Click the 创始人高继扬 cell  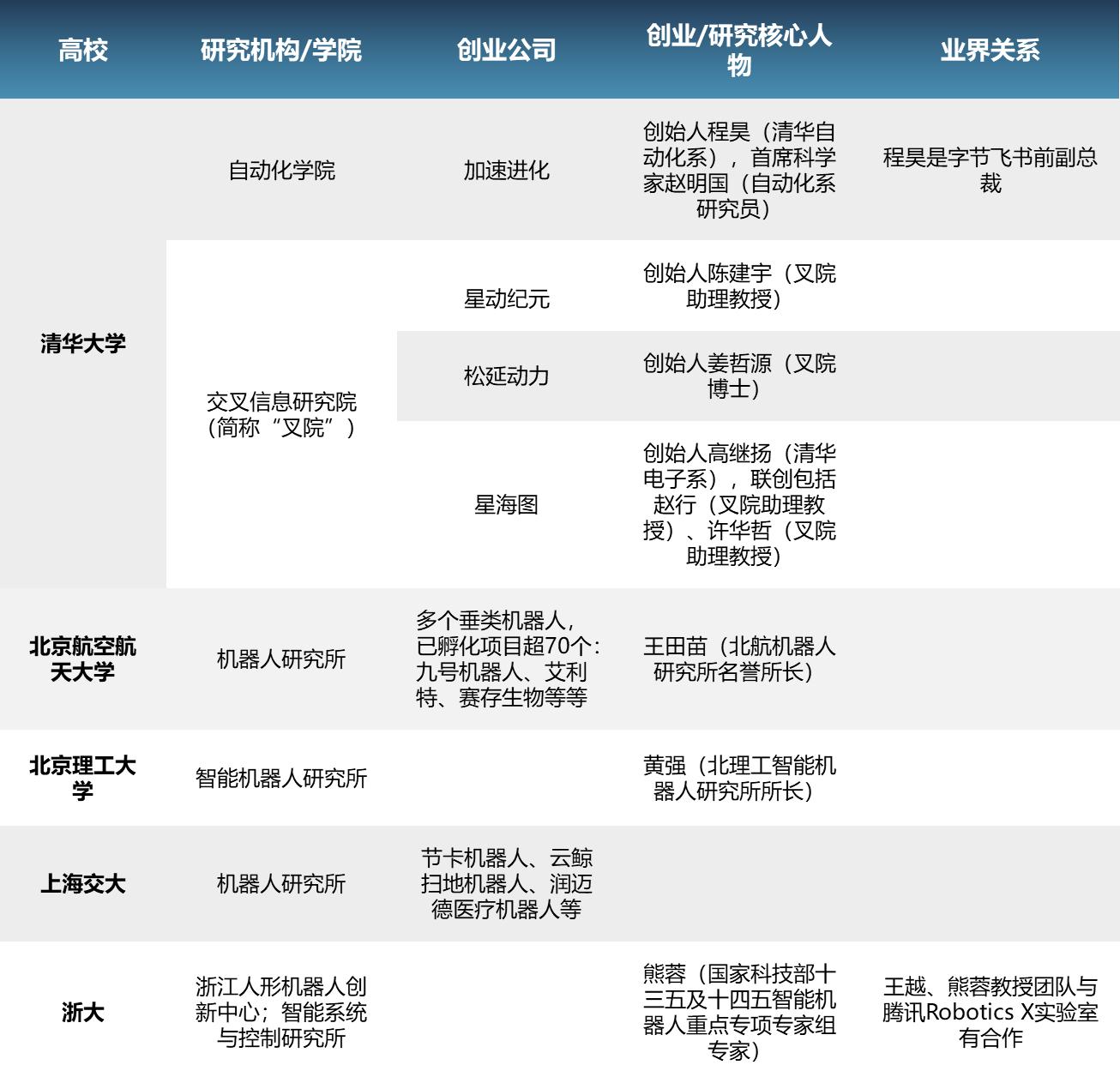739,504
